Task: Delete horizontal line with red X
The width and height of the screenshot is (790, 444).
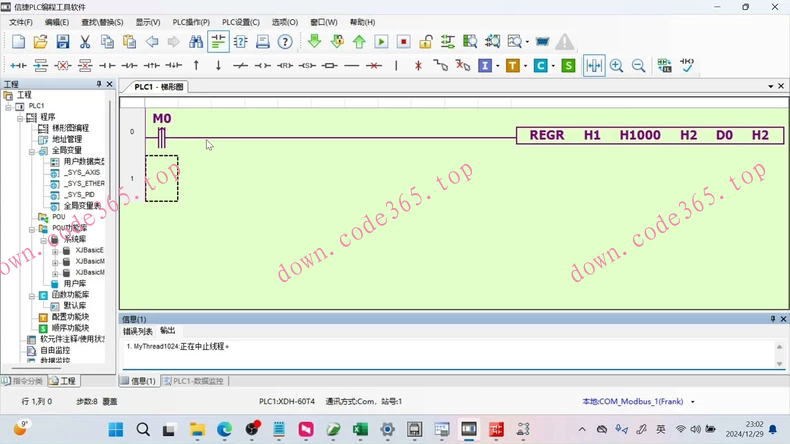Action: point(374,66)
